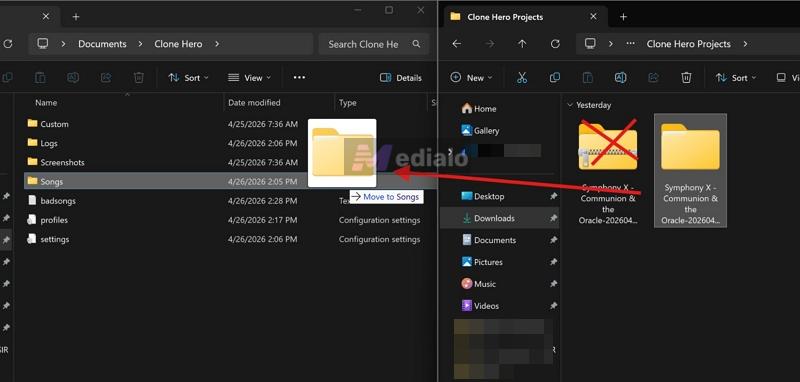Sort by Name column header
The width and height of the screenshot is (800, 382).
[46, 103]
